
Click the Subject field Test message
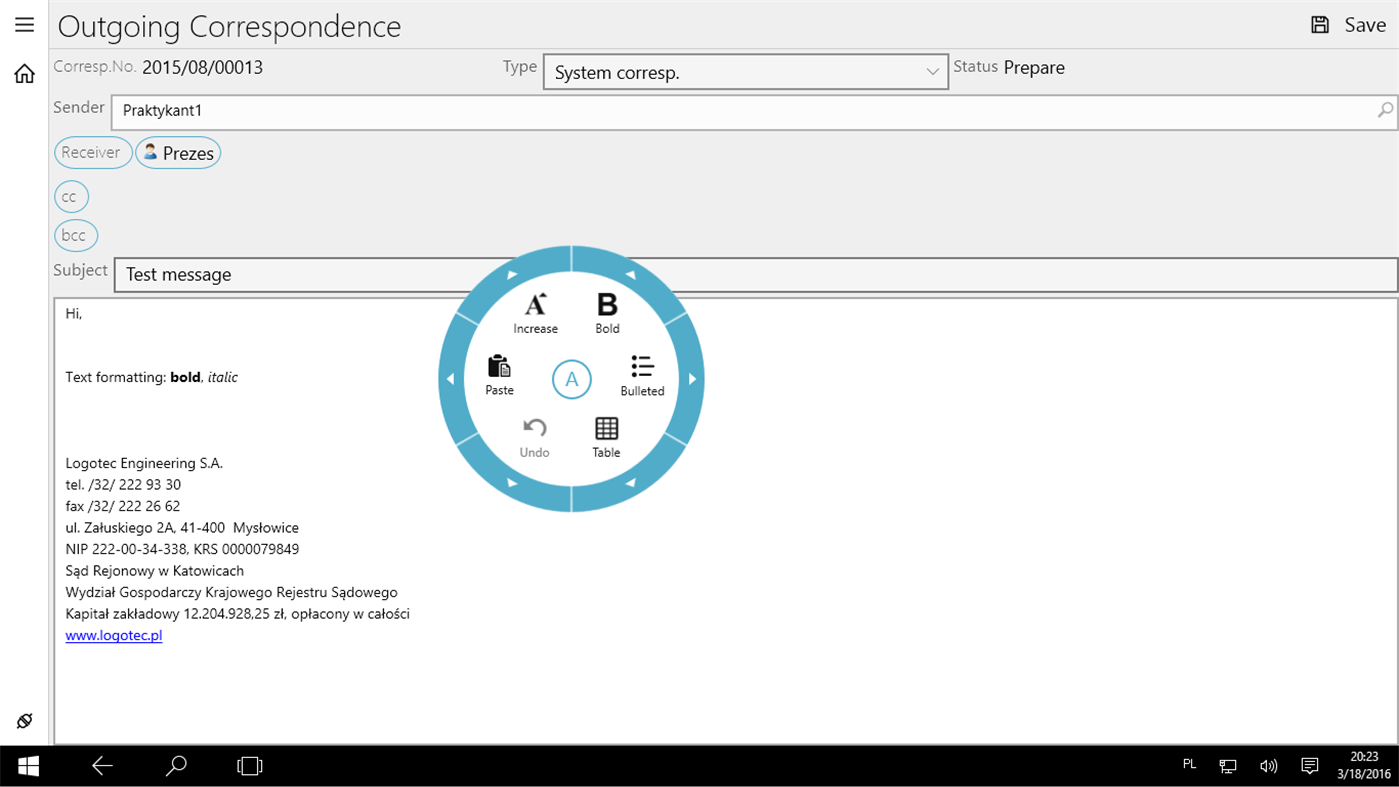coord(755,275)
